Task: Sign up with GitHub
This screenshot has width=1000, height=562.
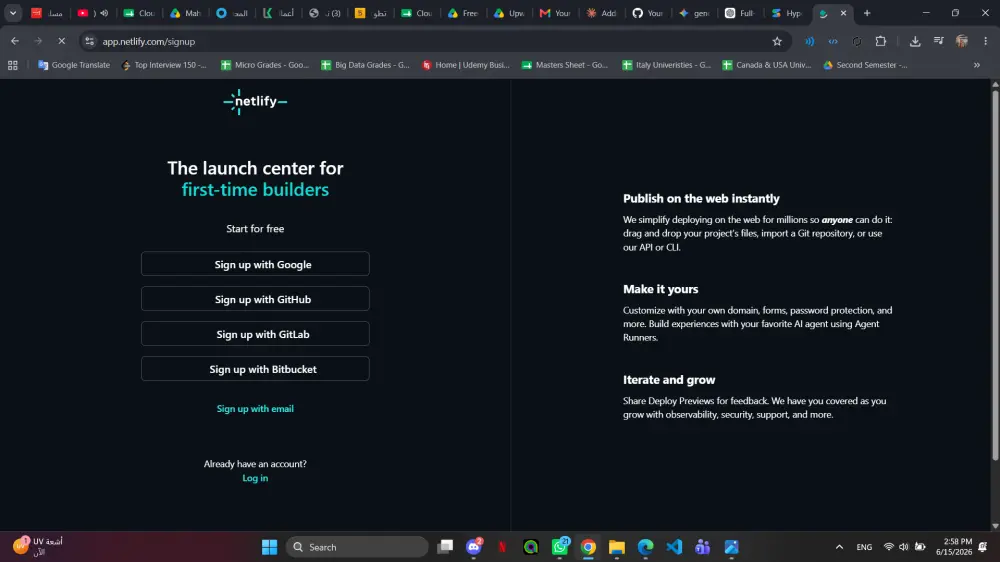Action: pyautogui.click(x=255, y=299)
